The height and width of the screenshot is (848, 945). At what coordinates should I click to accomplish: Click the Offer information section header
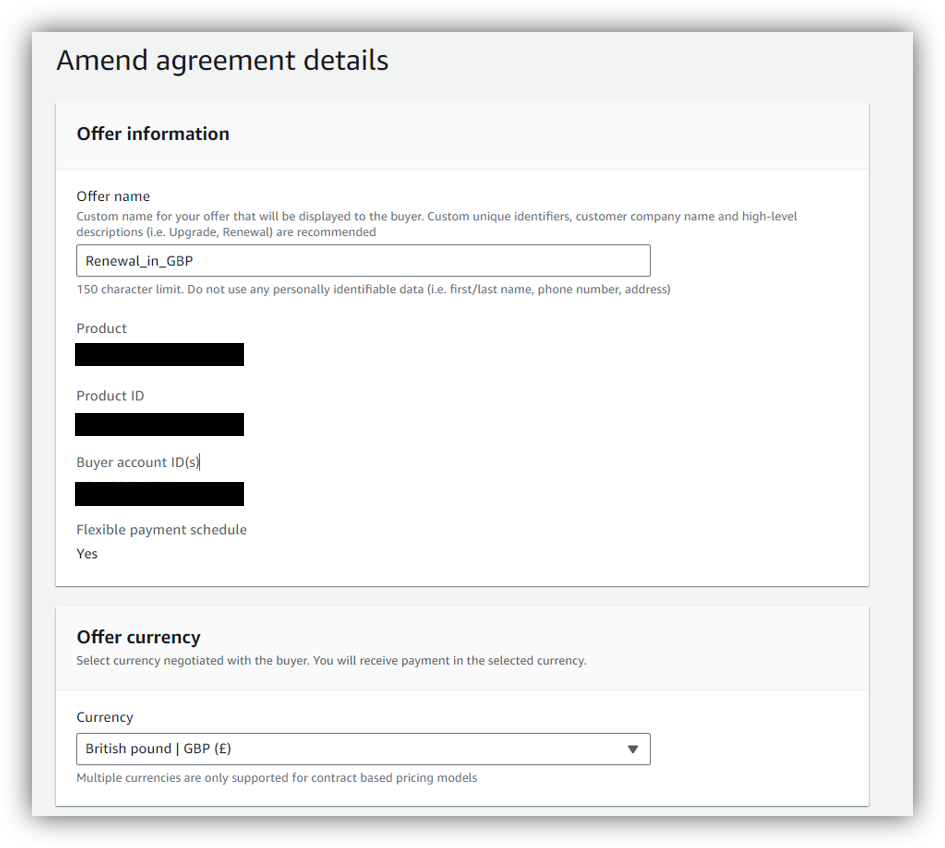152,133
